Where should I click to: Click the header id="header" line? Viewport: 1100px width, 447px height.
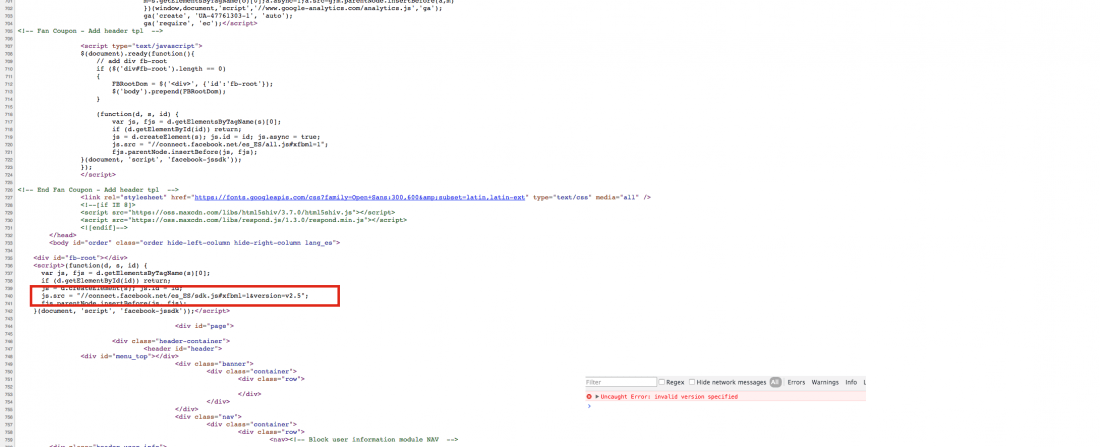click(x=183, y=349)
